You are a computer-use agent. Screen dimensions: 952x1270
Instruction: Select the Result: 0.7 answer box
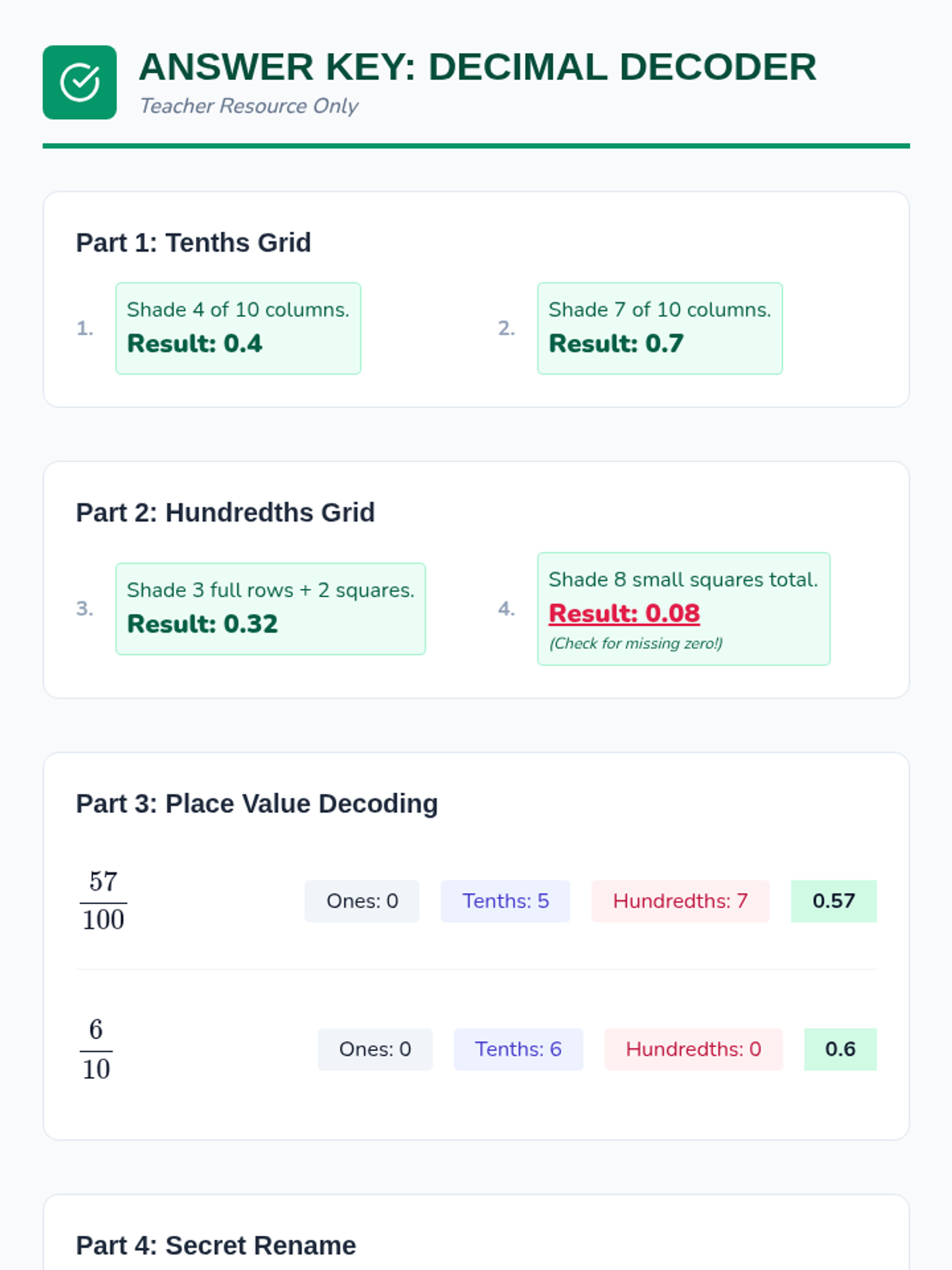click(659, 329)
